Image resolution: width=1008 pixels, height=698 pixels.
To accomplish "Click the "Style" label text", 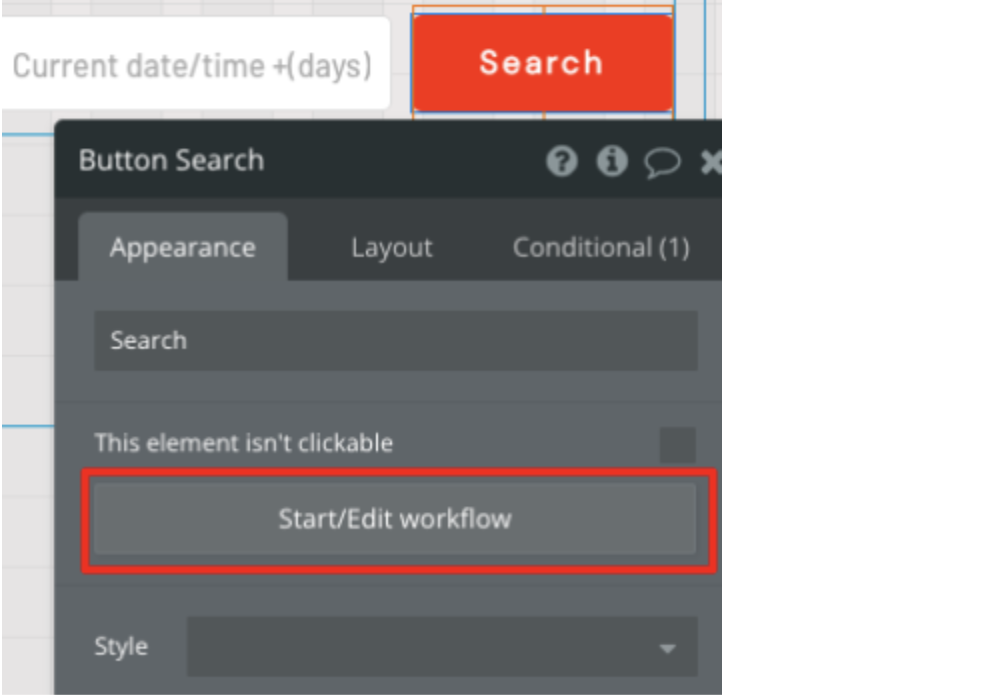I will (121, 647).
